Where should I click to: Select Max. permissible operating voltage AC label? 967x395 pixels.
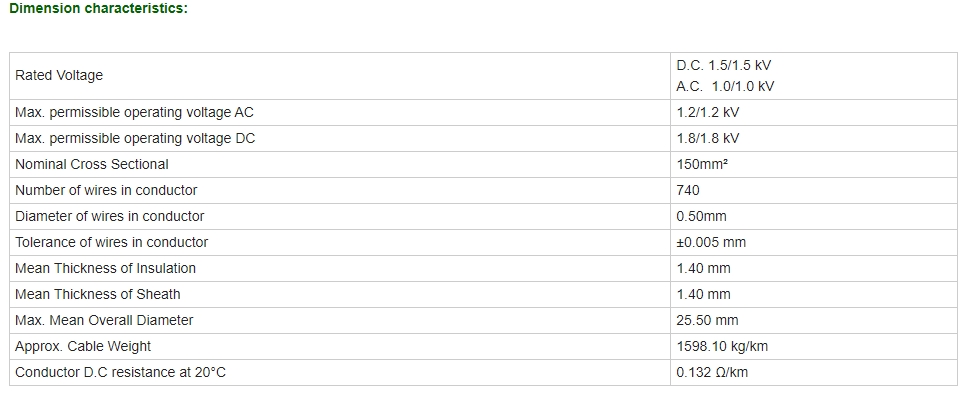[134, 113]
